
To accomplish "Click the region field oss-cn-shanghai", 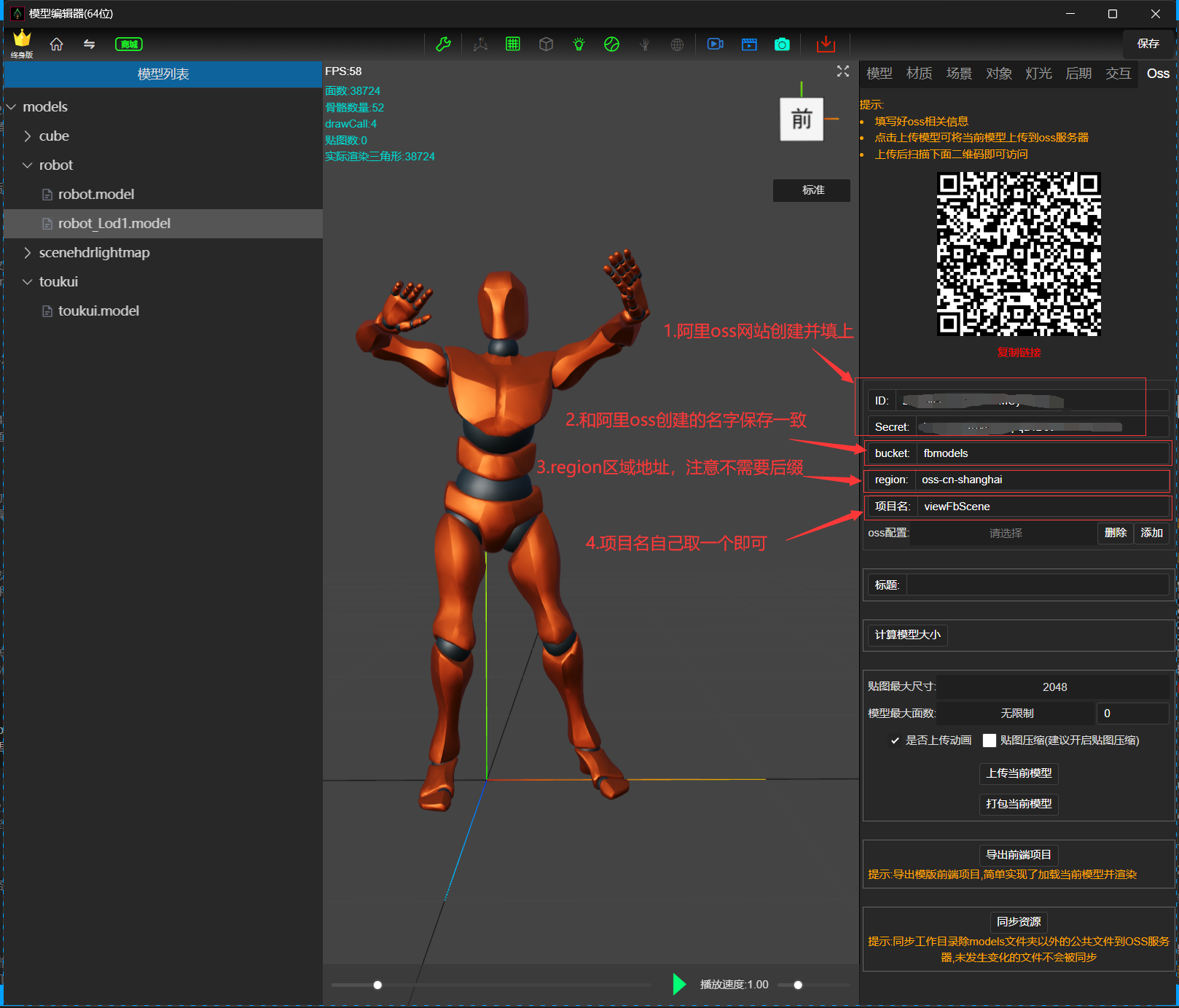I will tap(1041, 480).
